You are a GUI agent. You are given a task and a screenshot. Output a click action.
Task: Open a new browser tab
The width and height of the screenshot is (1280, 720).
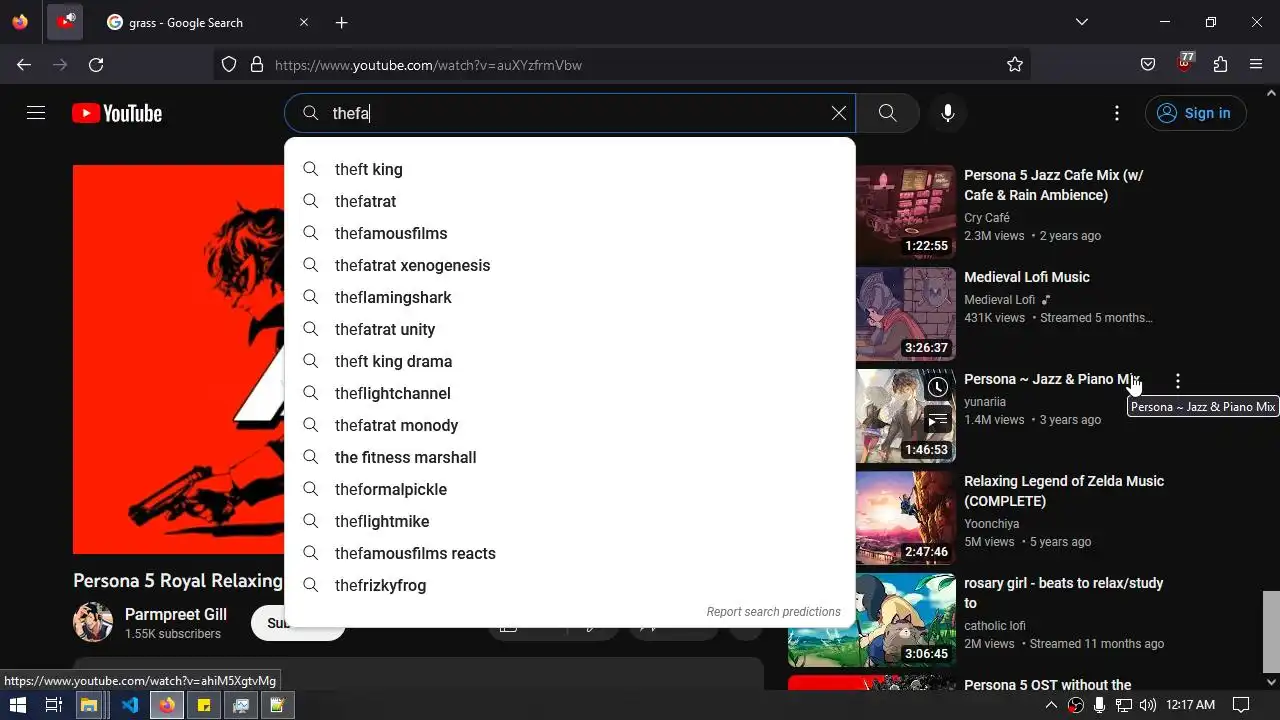342,22
